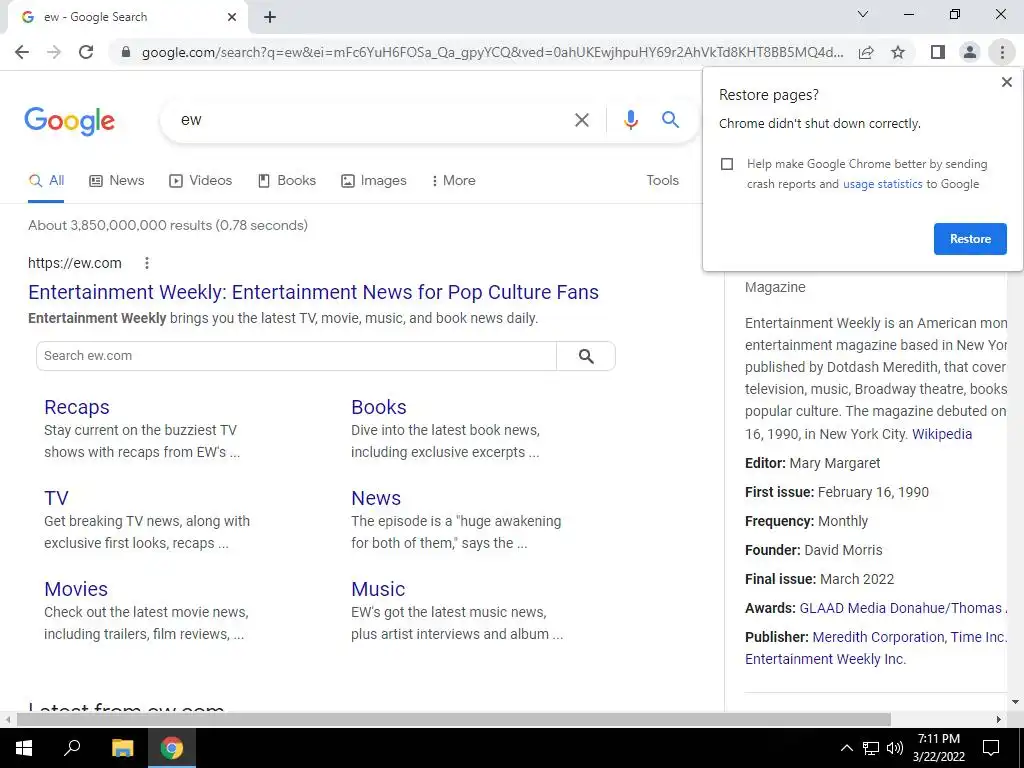
Task: Switch to the Images search tab
Action: pyautogui.click(x=374, y=181)
